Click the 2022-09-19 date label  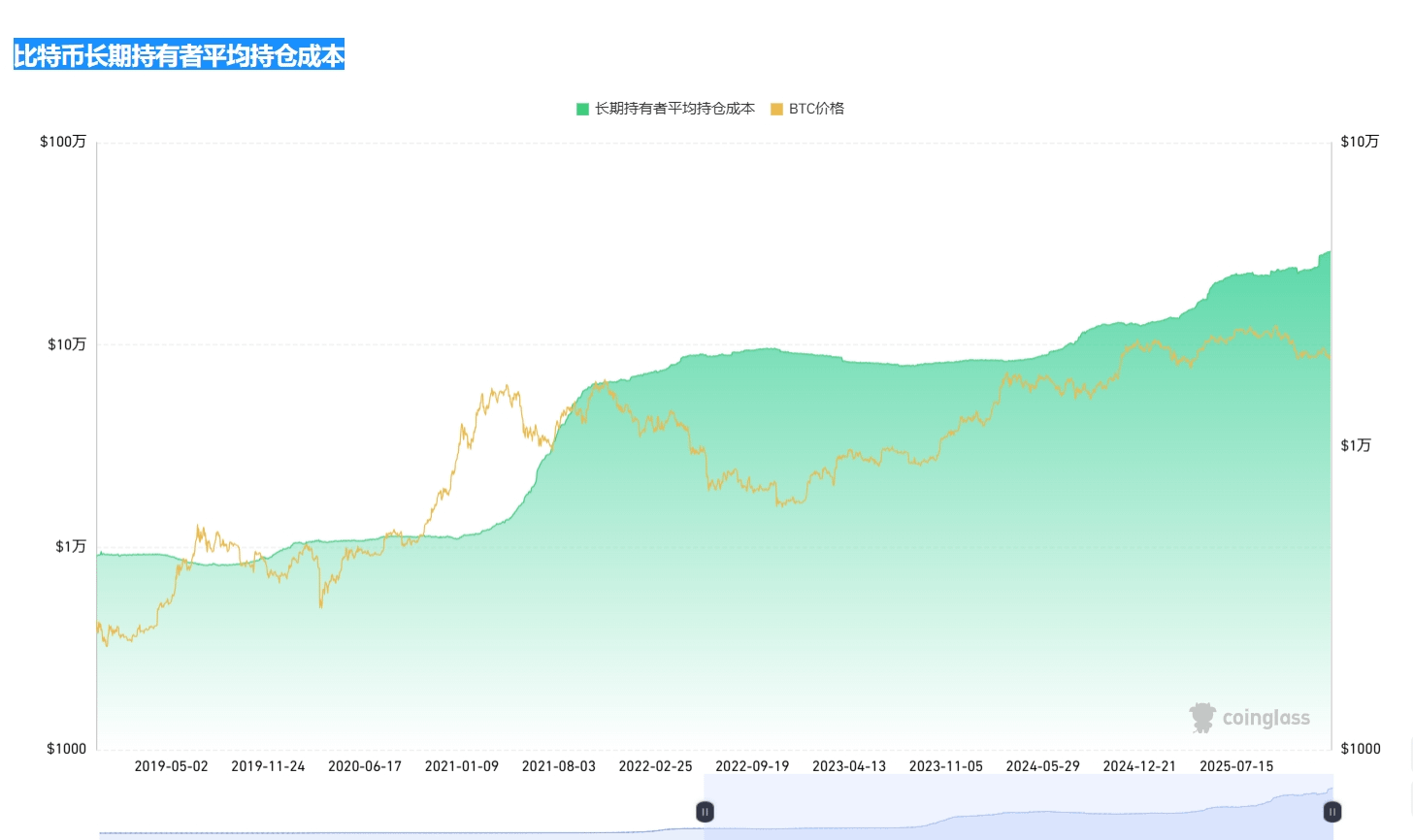[x=752, y=766]
